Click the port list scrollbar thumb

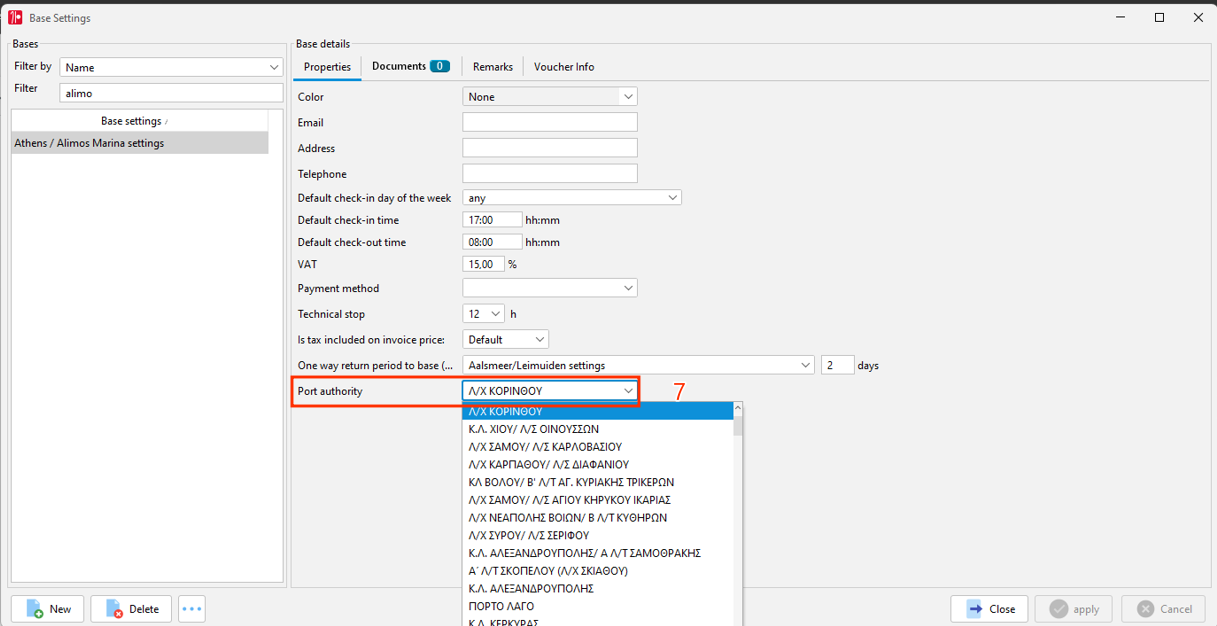click(x=738, y=426)
